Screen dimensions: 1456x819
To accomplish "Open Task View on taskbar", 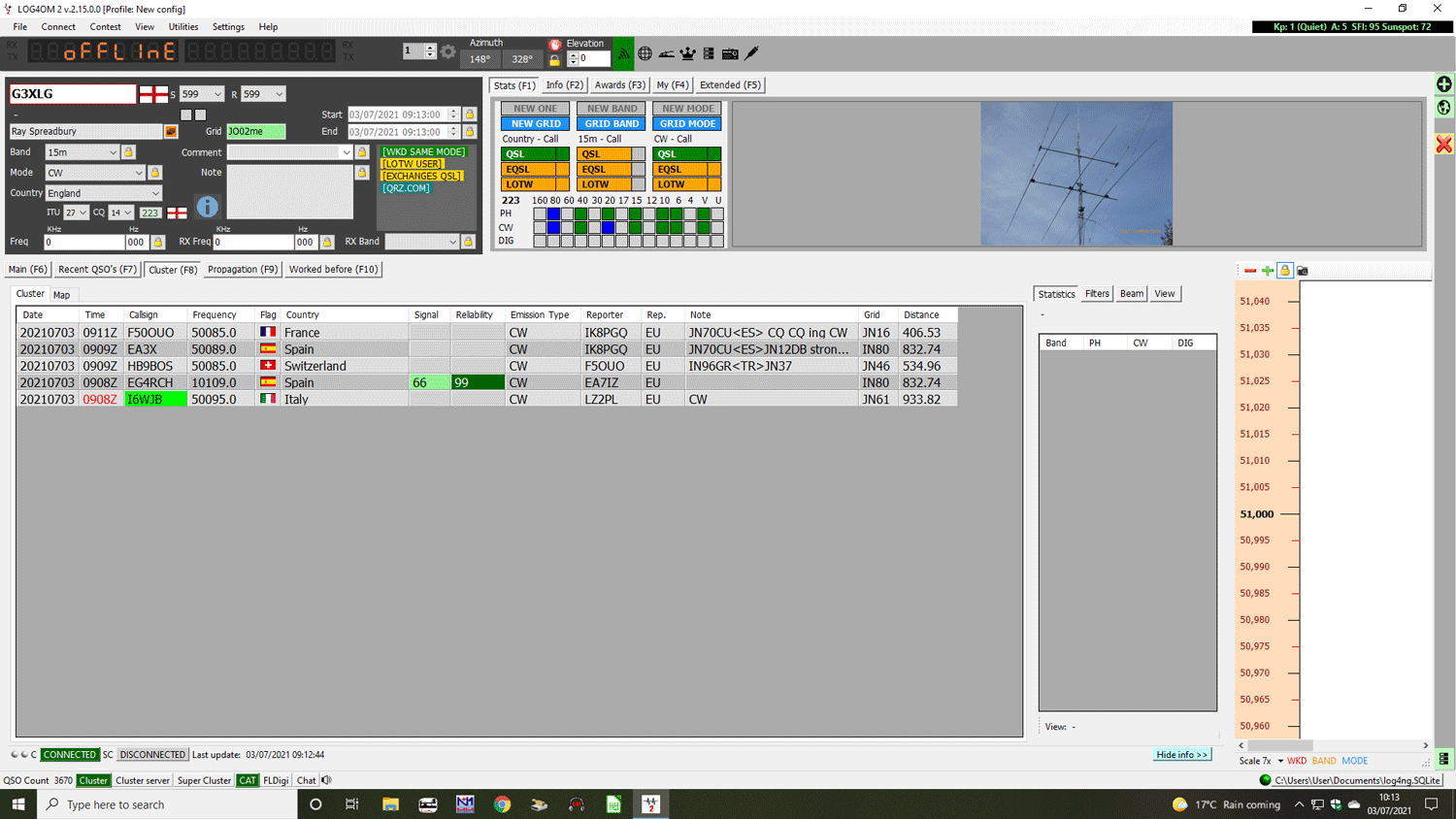I will click(352, 804).
